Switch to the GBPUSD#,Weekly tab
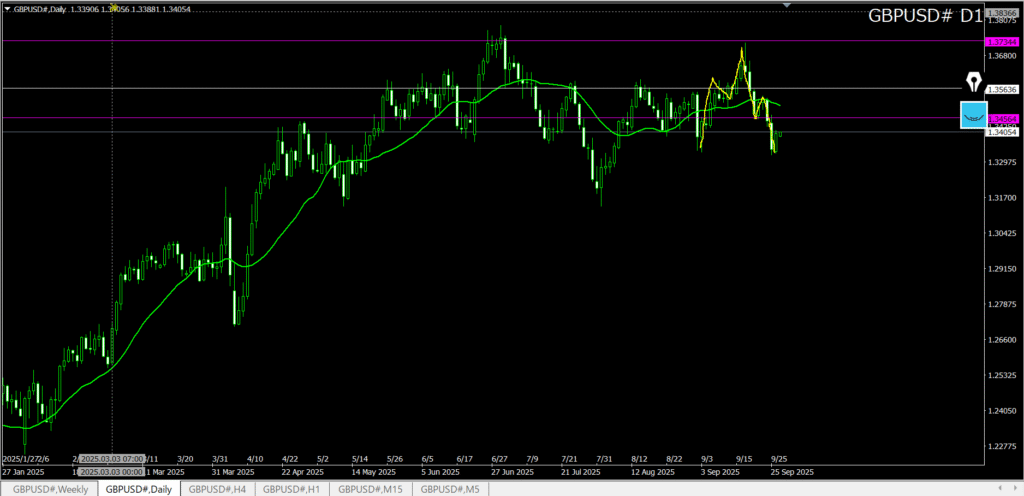This screenshot has width=1024, height=496. coord(50,489)
